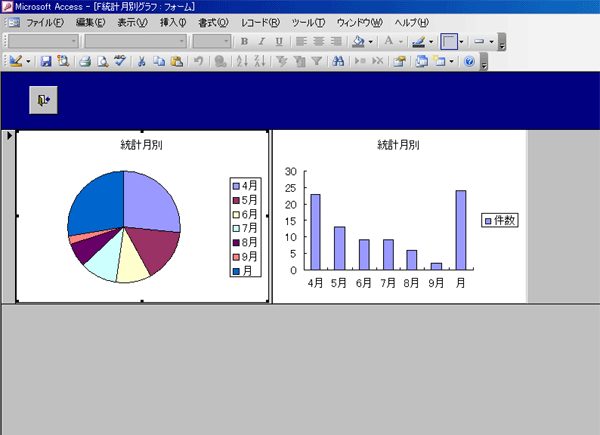Screen dimensions: 600x435
Task: Open 編集(E) menu
Action: click(91, 23)
